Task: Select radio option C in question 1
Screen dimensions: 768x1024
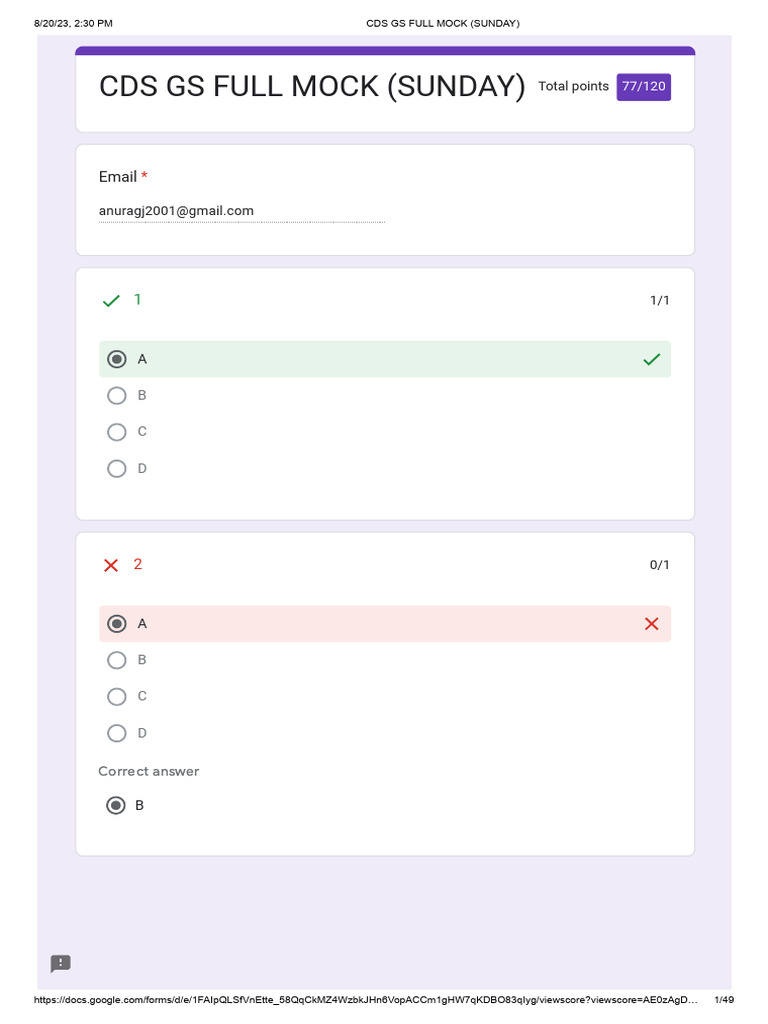Action: [117, 432]
